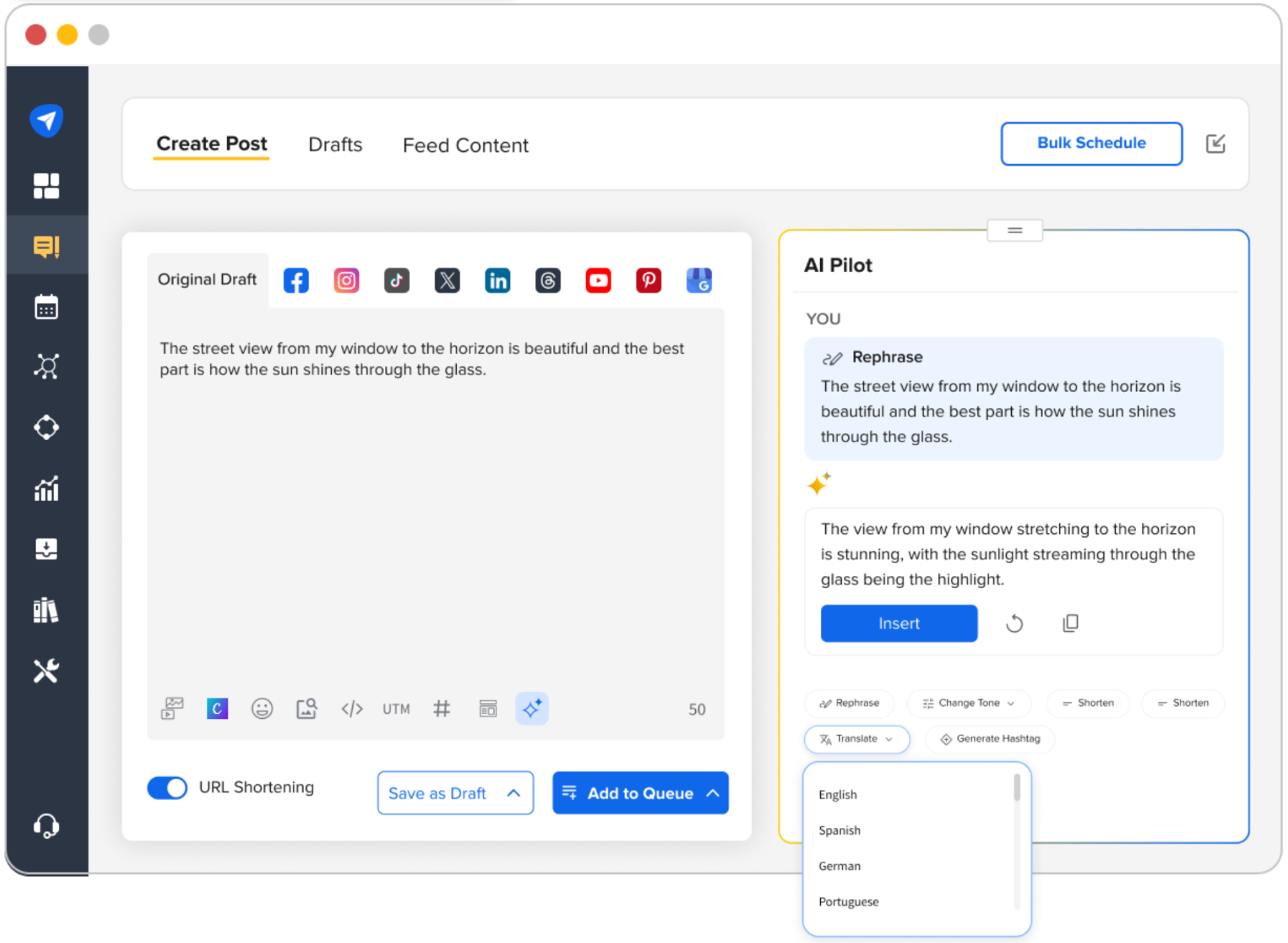Click the AI Pilot panel drag handle
Screen dimensions: 1288x943
(x=1015, y=230)
